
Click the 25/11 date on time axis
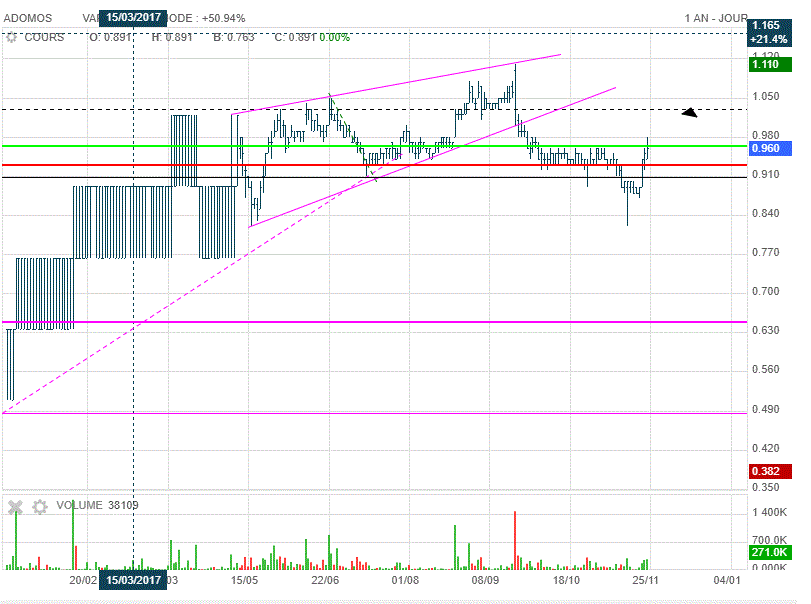pyautogui.click(x=645, y=580)
